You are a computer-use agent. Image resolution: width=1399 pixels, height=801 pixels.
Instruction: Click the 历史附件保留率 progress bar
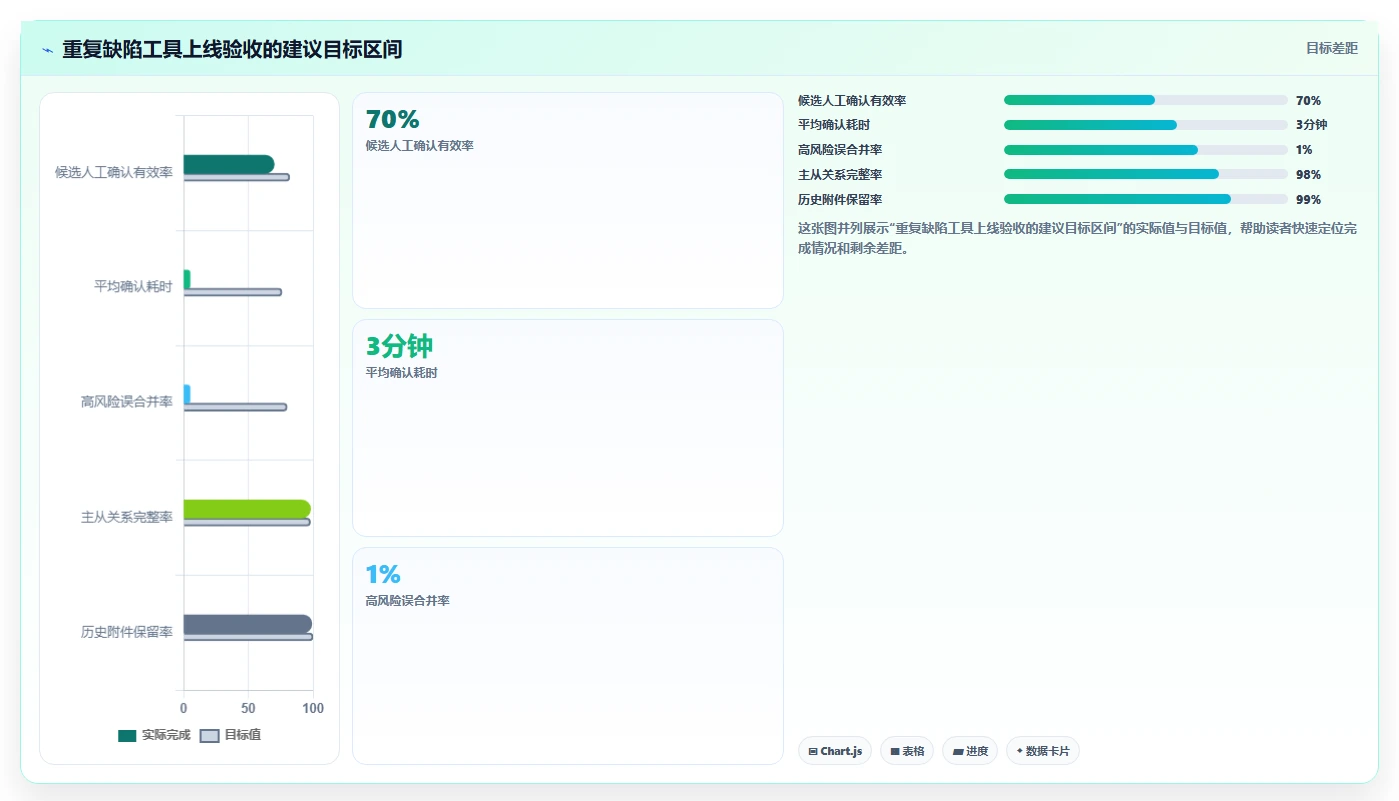(1145, 199)
